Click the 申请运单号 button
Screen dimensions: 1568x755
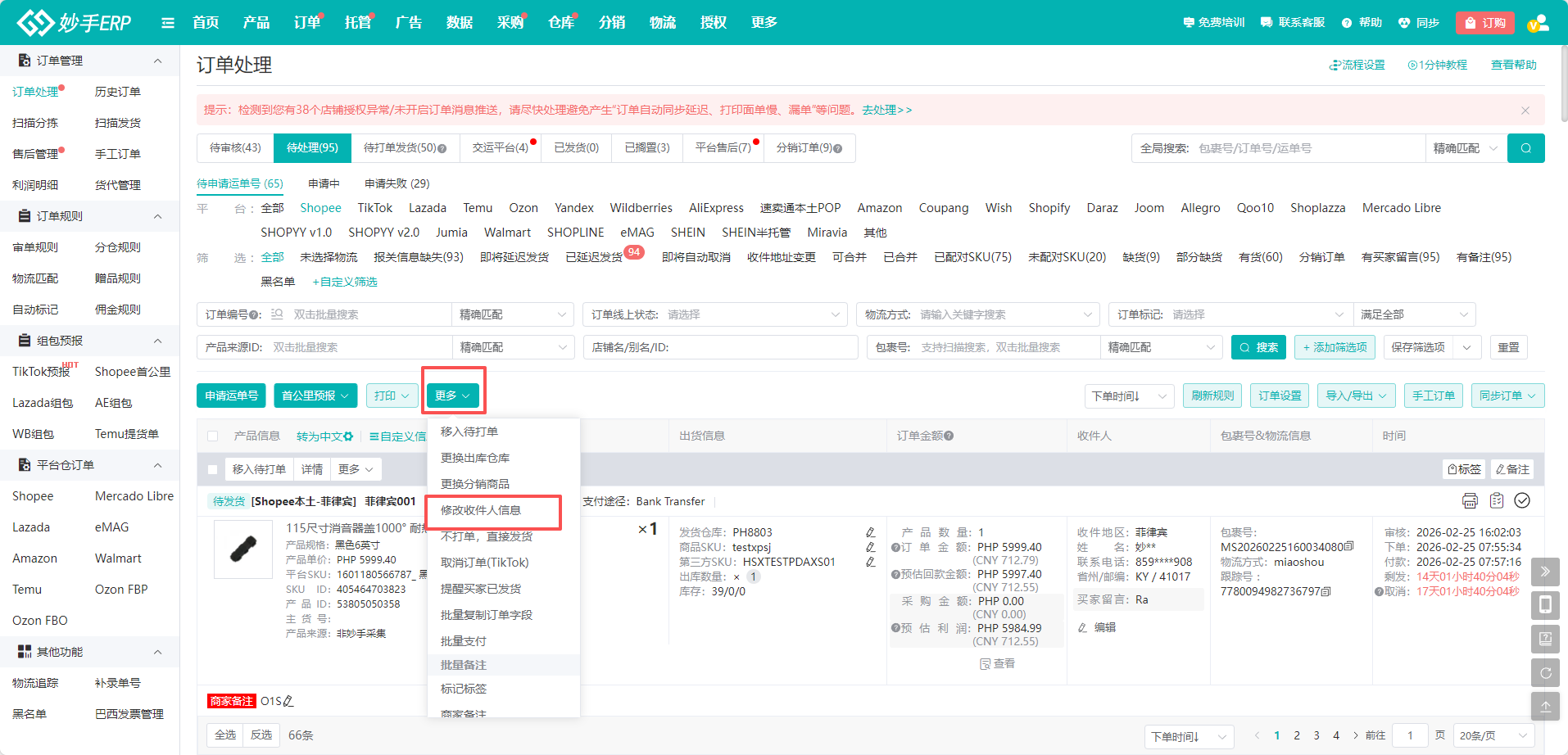click(232, 396)
